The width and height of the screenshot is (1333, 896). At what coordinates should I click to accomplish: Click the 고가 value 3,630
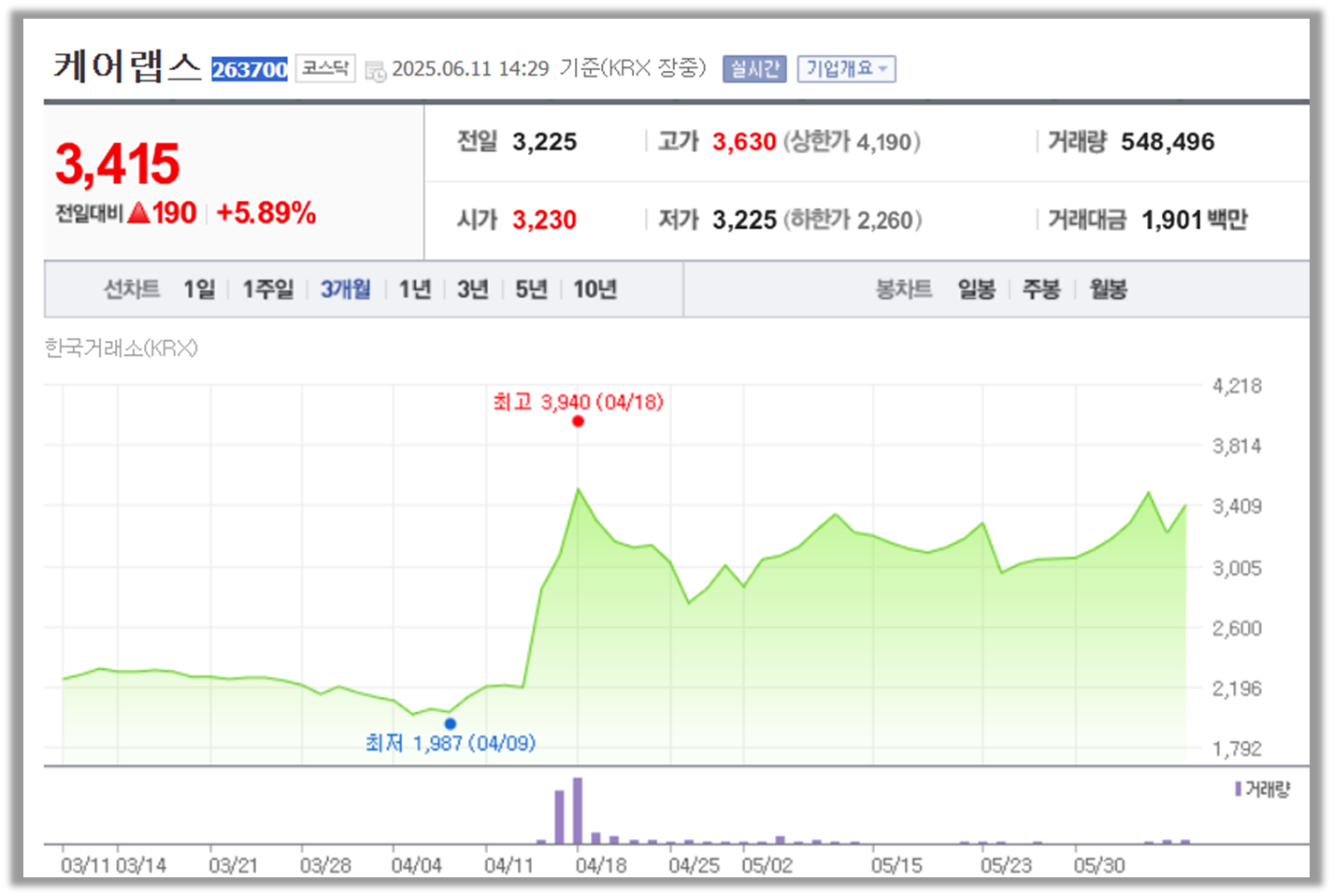[744, 142]
